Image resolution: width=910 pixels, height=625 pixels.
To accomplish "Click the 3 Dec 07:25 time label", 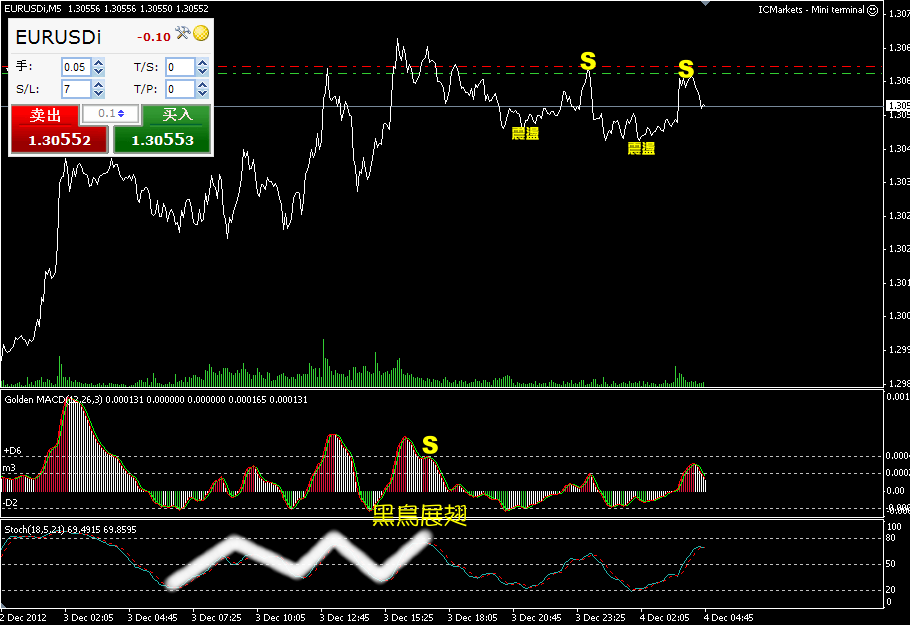I will coord(216,617).
